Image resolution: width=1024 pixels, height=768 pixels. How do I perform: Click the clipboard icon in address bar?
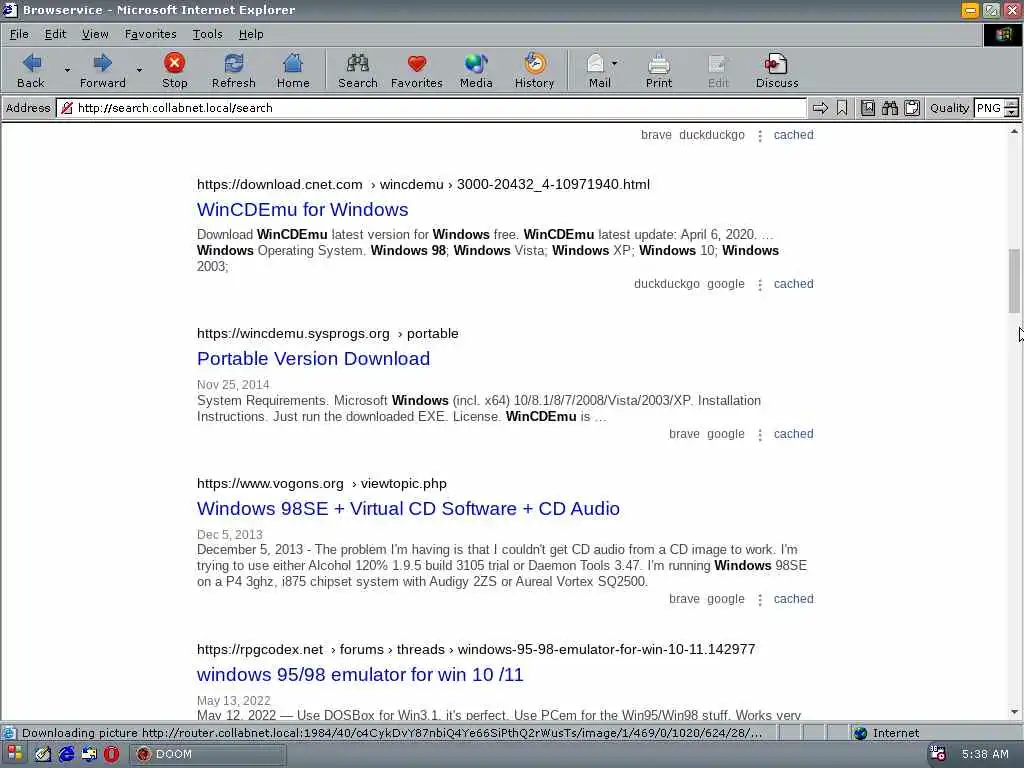point(912,108)
